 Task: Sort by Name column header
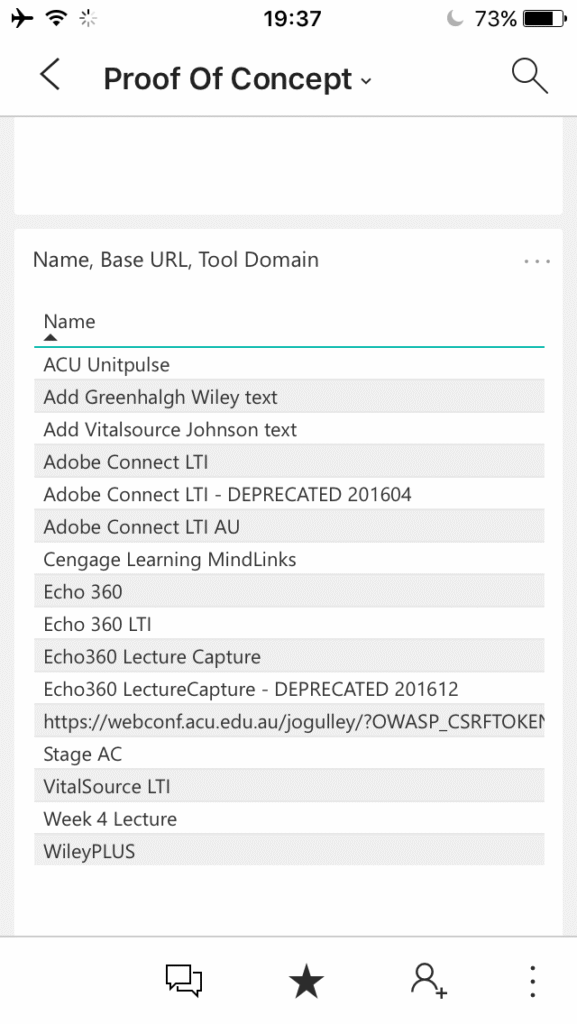69,321
